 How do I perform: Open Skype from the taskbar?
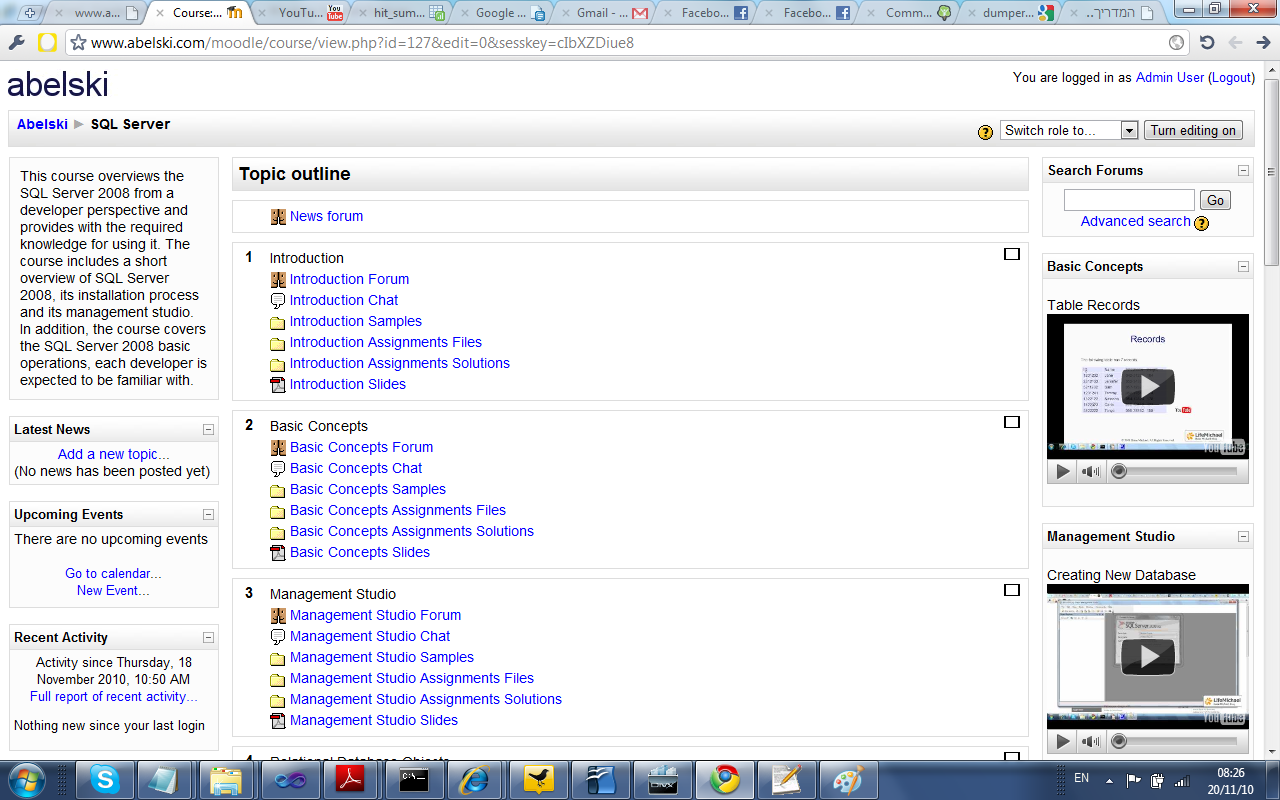105,779
